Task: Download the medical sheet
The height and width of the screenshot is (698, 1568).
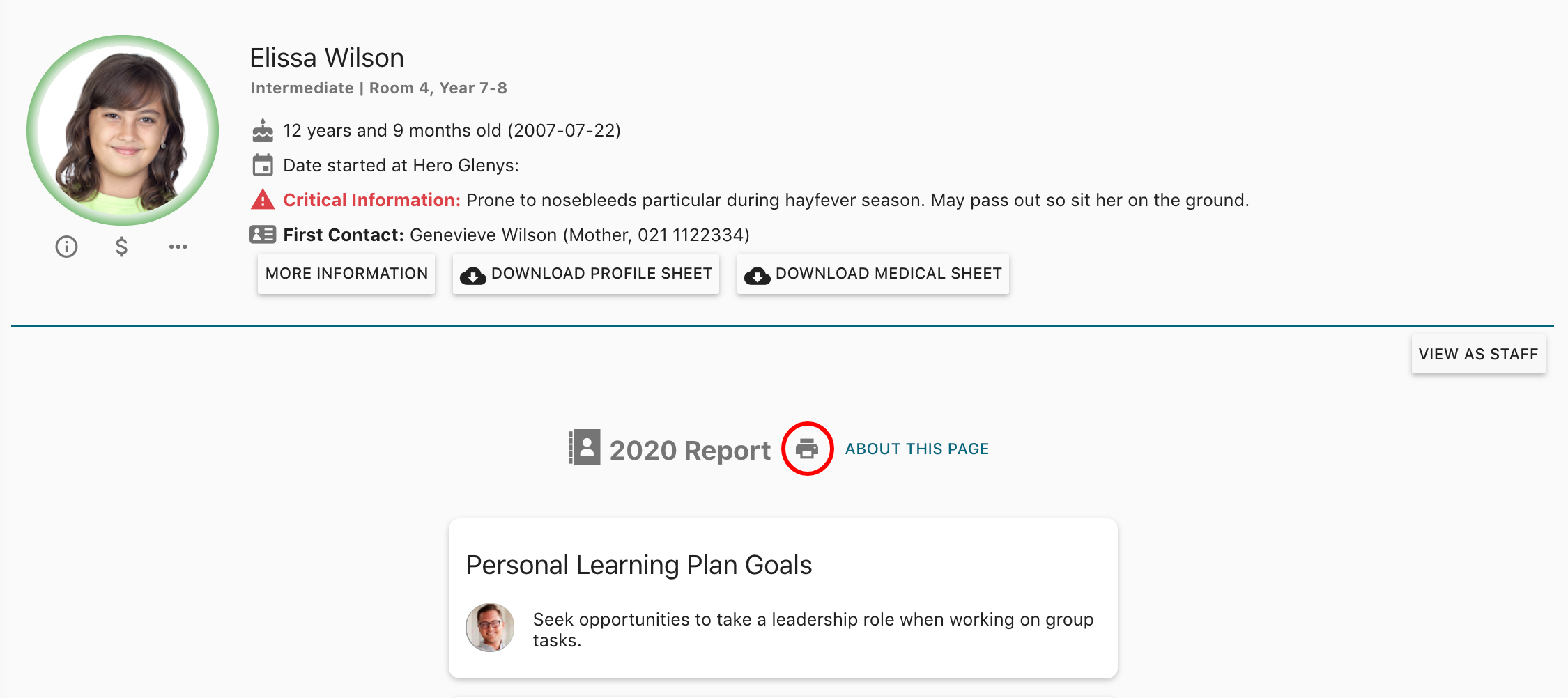Action: tap(873, 274)
